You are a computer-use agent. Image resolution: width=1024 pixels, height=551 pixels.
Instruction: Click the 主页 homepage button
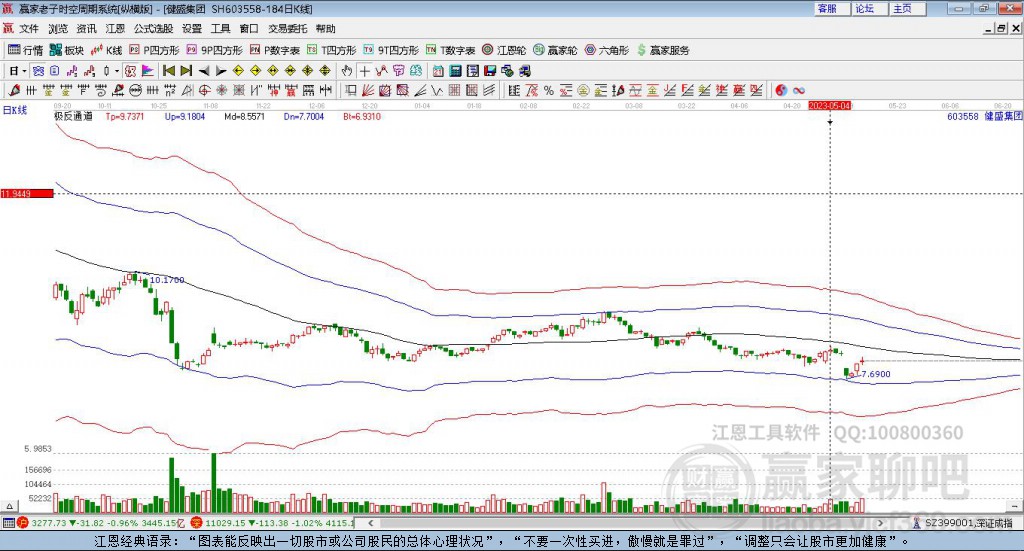click(x=902, y=8)
